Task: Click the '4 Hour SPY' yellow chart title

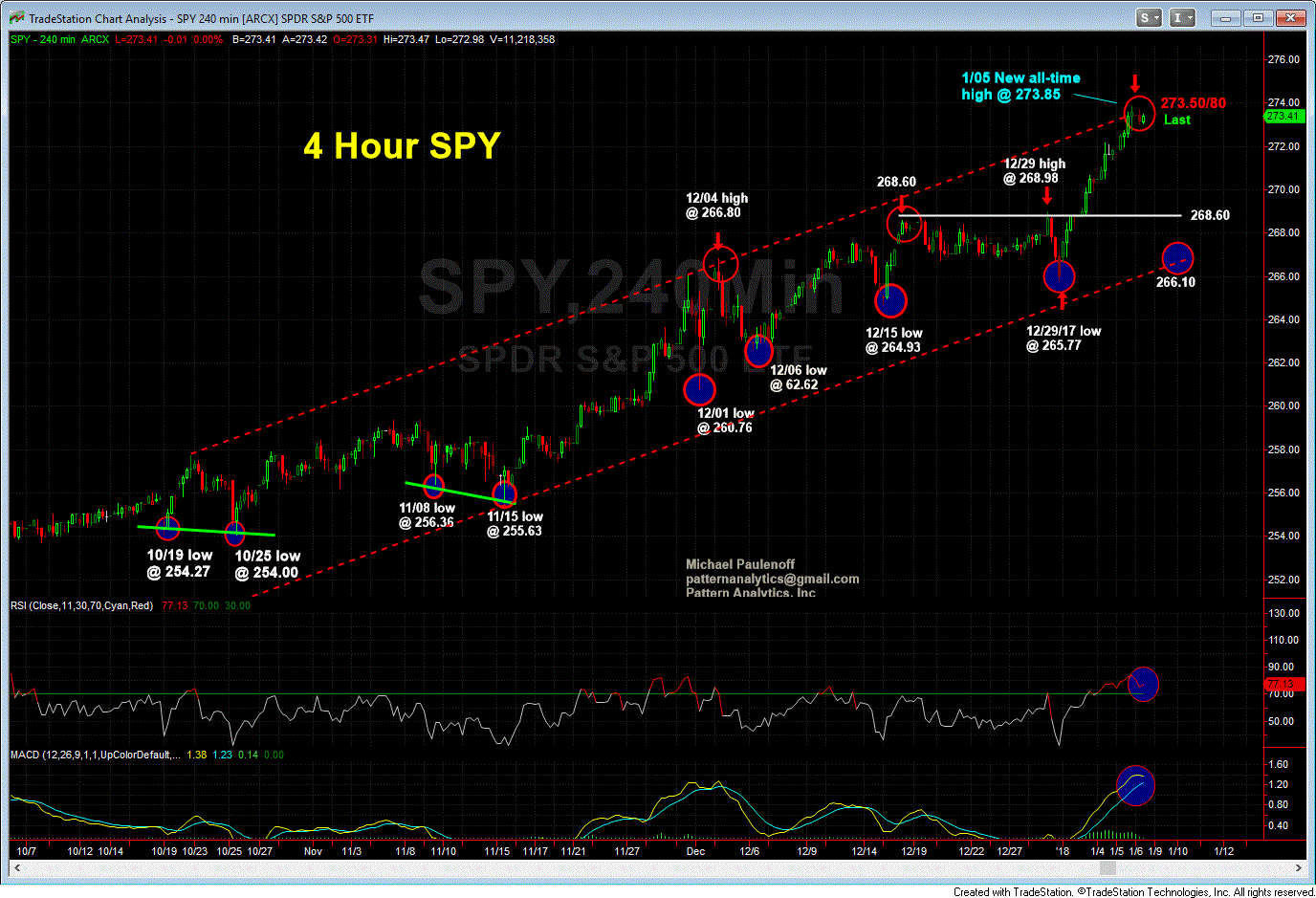Action: (x=402, y=145)
